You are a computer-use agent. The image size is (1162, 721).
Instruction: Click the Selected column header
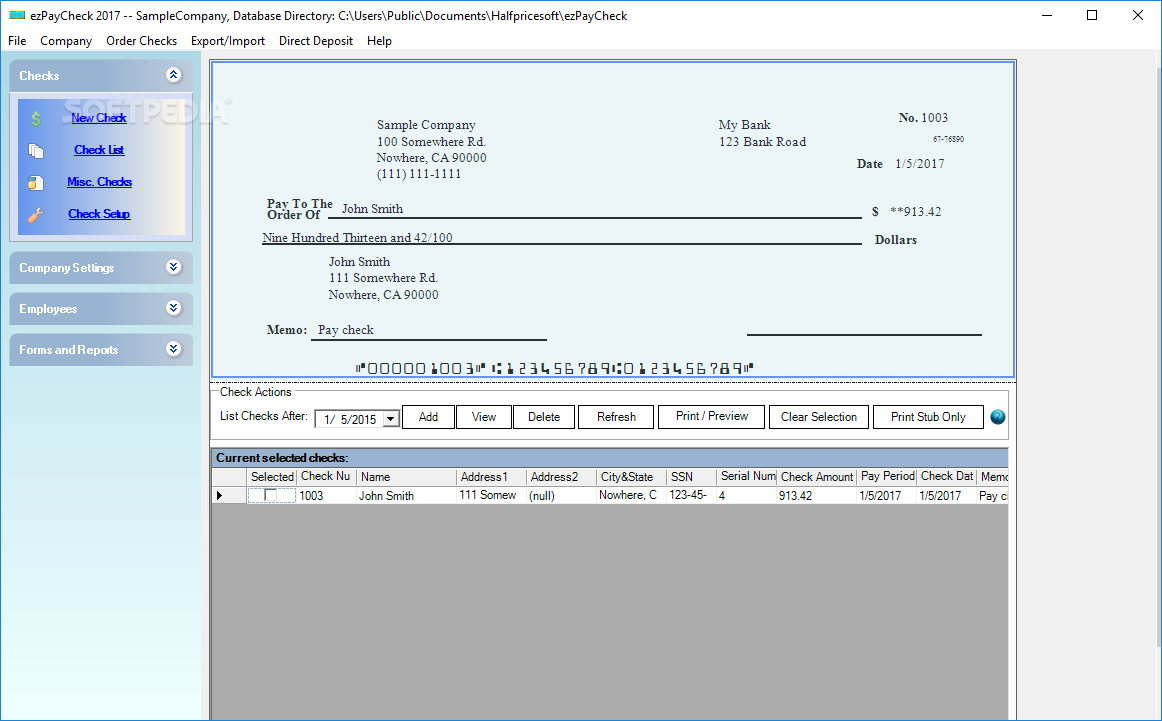pyautogui.click(x=272, y=476)
